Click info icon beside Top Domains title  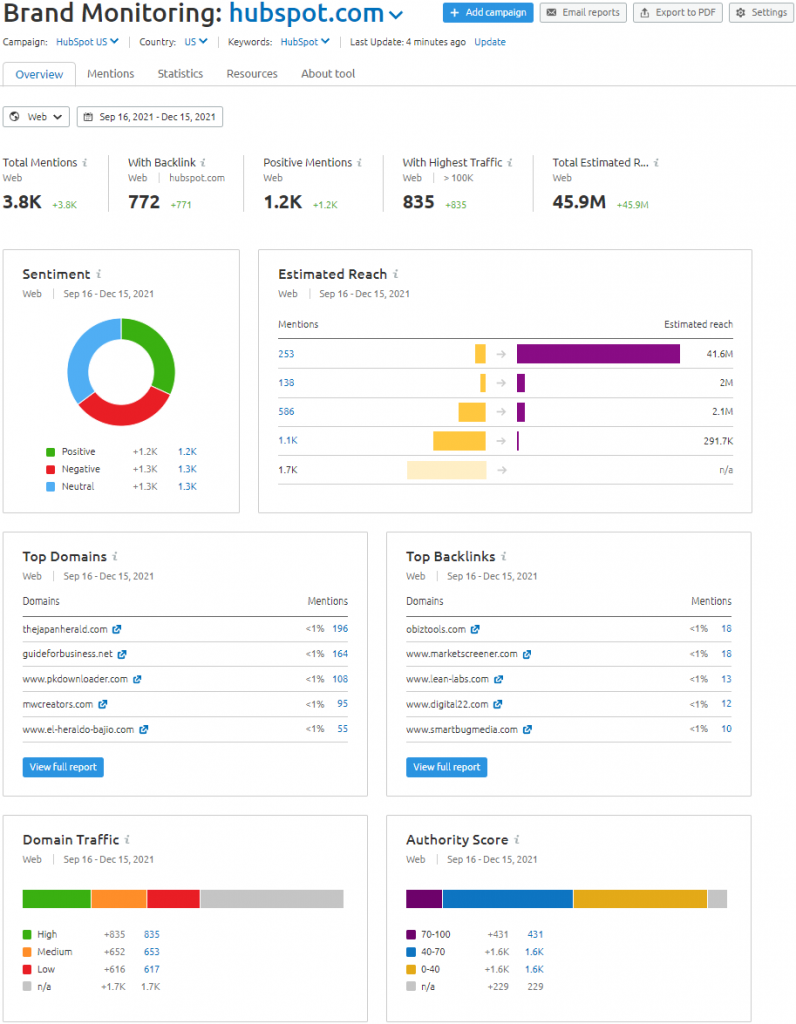click(115, 556)
